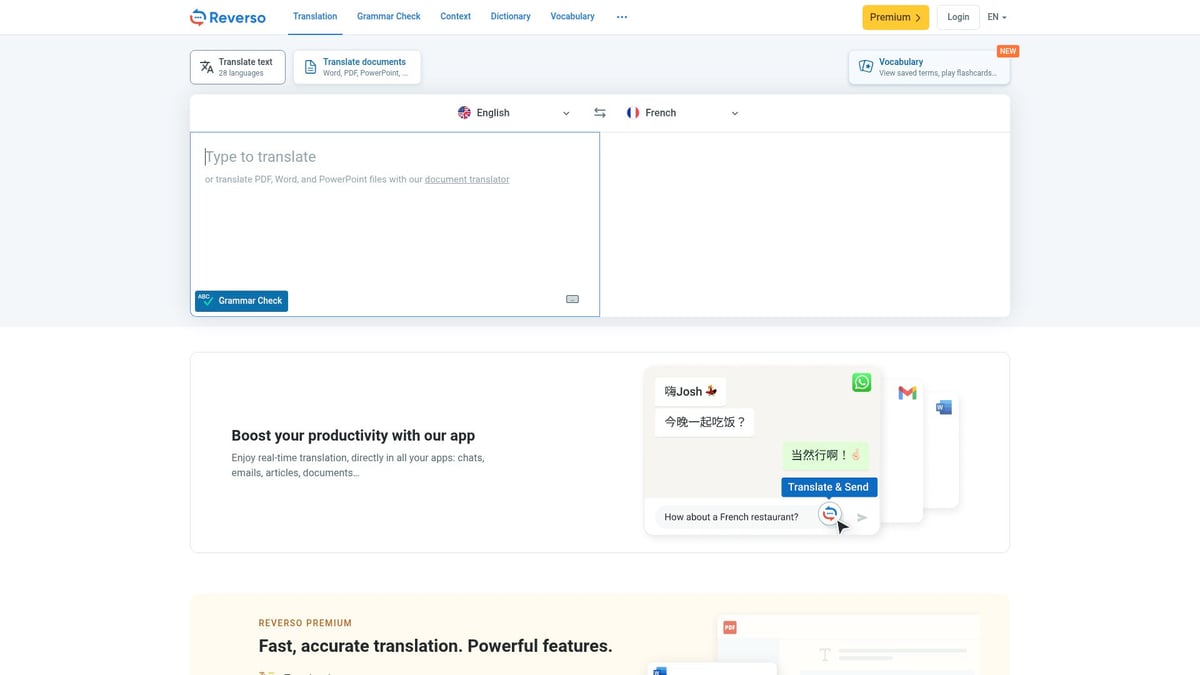Click the Premium button
Screen dimensions: 1200x675
click(895, 17)
